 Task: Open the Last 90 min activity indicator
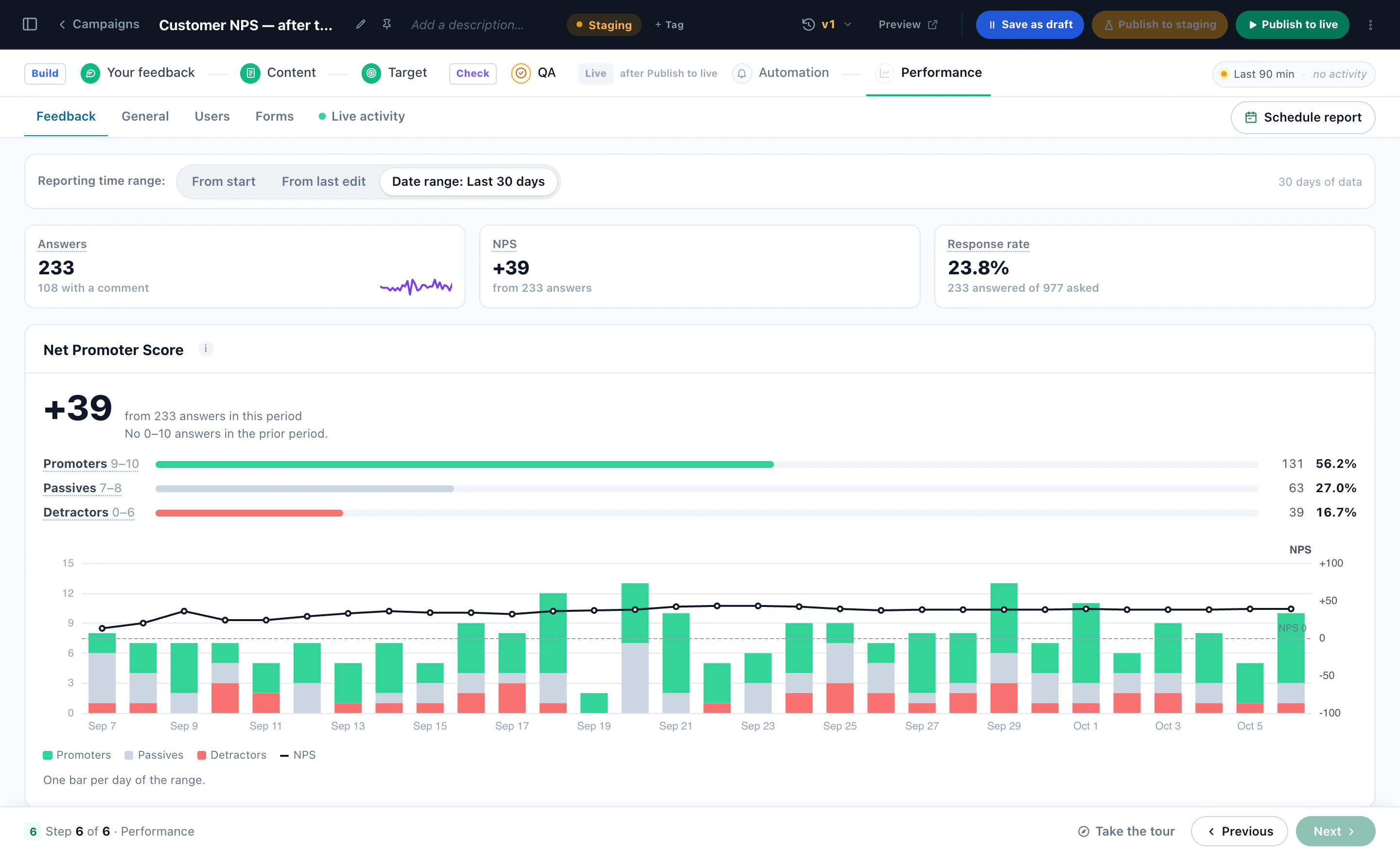[x=1293, y=74]
